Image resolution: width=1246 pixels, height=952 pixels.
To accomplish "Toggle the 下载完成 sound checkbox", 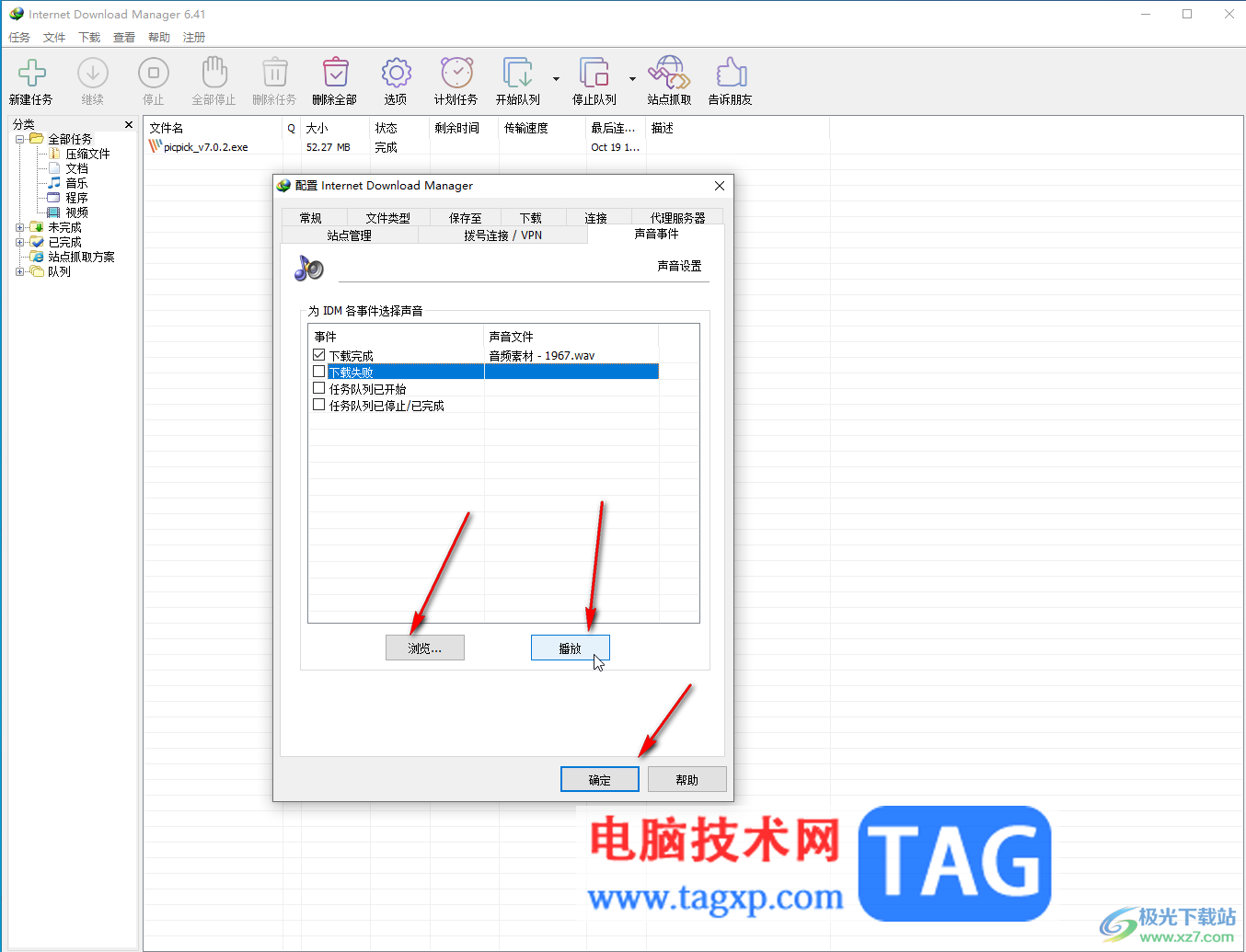I will coord(319,355).
